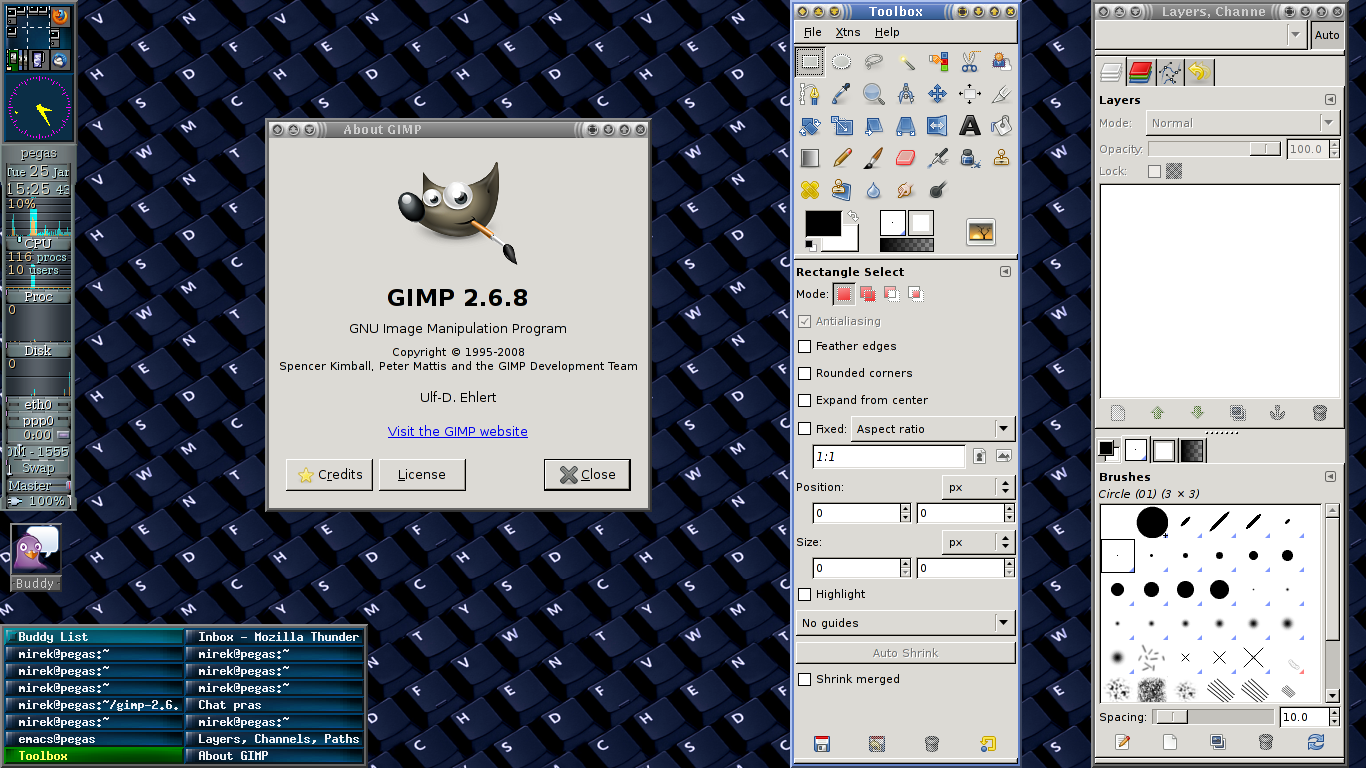This screenshot has width=1366, height=768.
Task: Anchor the floating layer in Layers dialog
Action: pyautogui.click(x=1277, y=413)
